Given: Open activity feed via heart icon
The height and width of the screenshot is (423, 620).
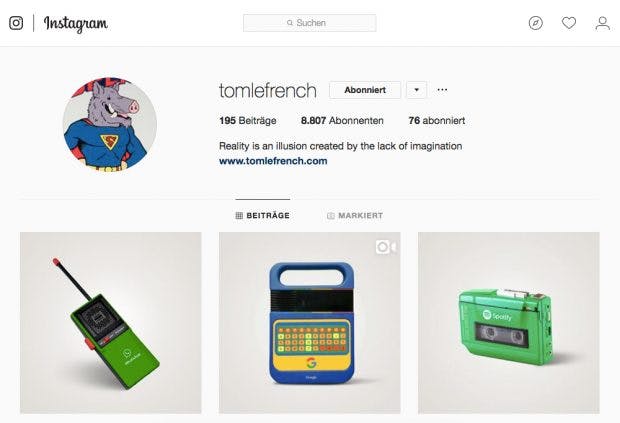Looking at the screenshot, I should point(569,23).
